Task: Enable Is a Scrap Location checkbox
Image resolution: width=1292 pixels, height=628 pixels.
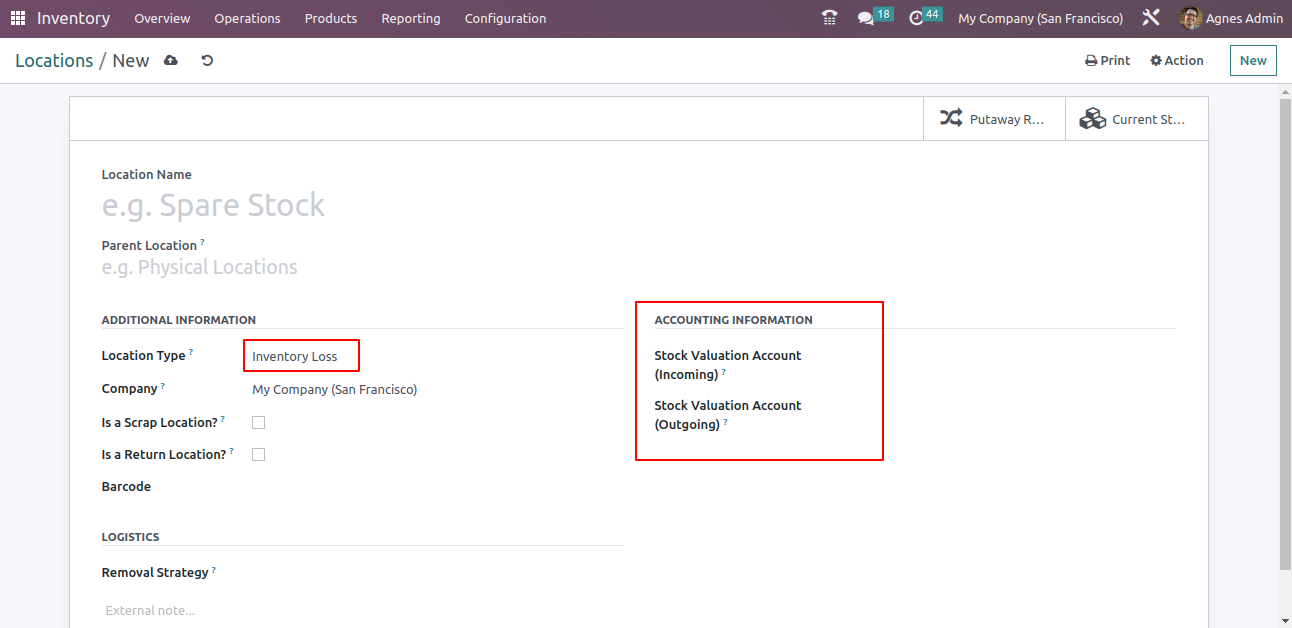Action: 258,423
